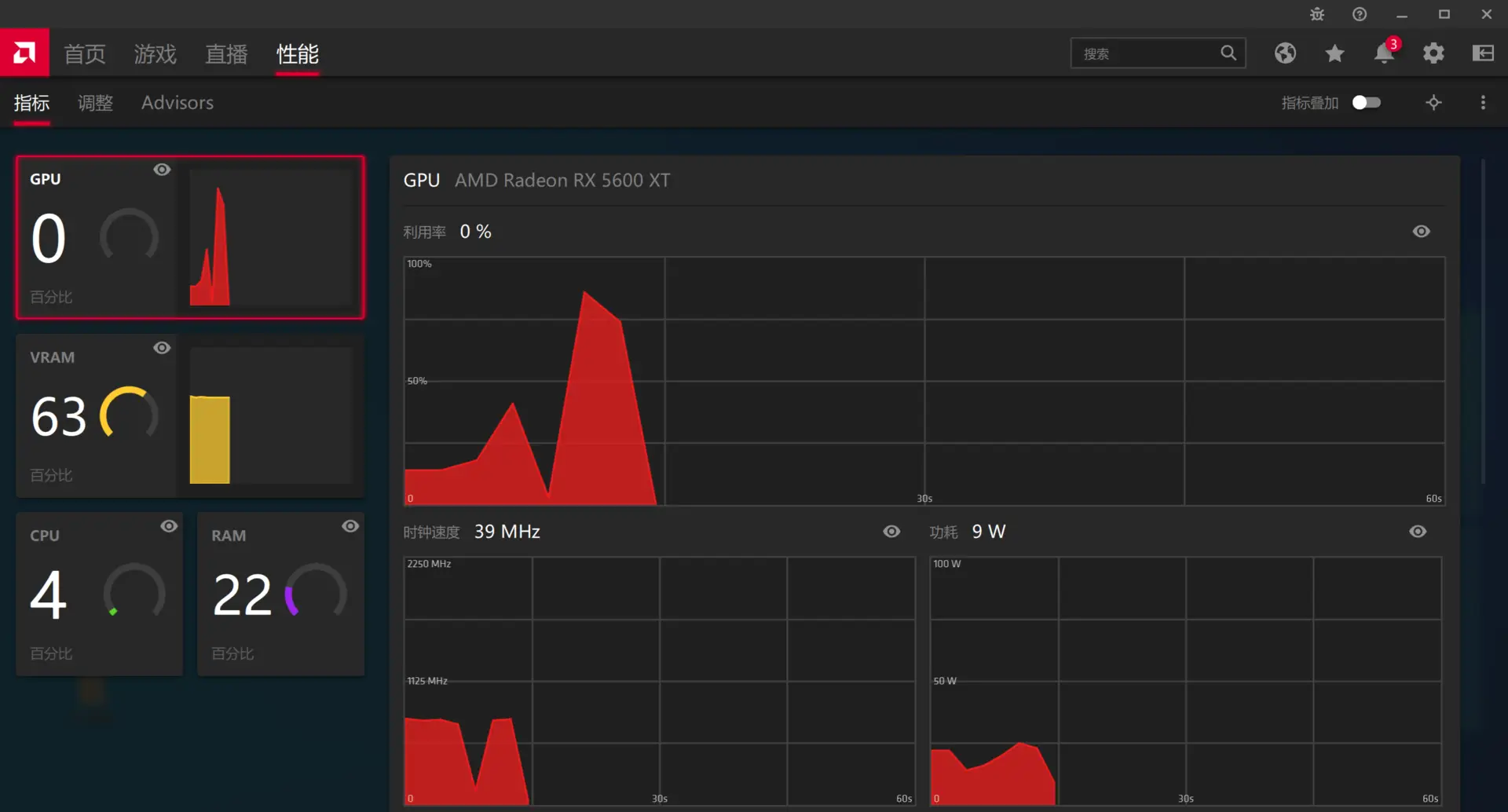The height and width of the screenshot is (812, 1508).
Task: Minimize the AMD software window
Action: (x=1402, y=14)
